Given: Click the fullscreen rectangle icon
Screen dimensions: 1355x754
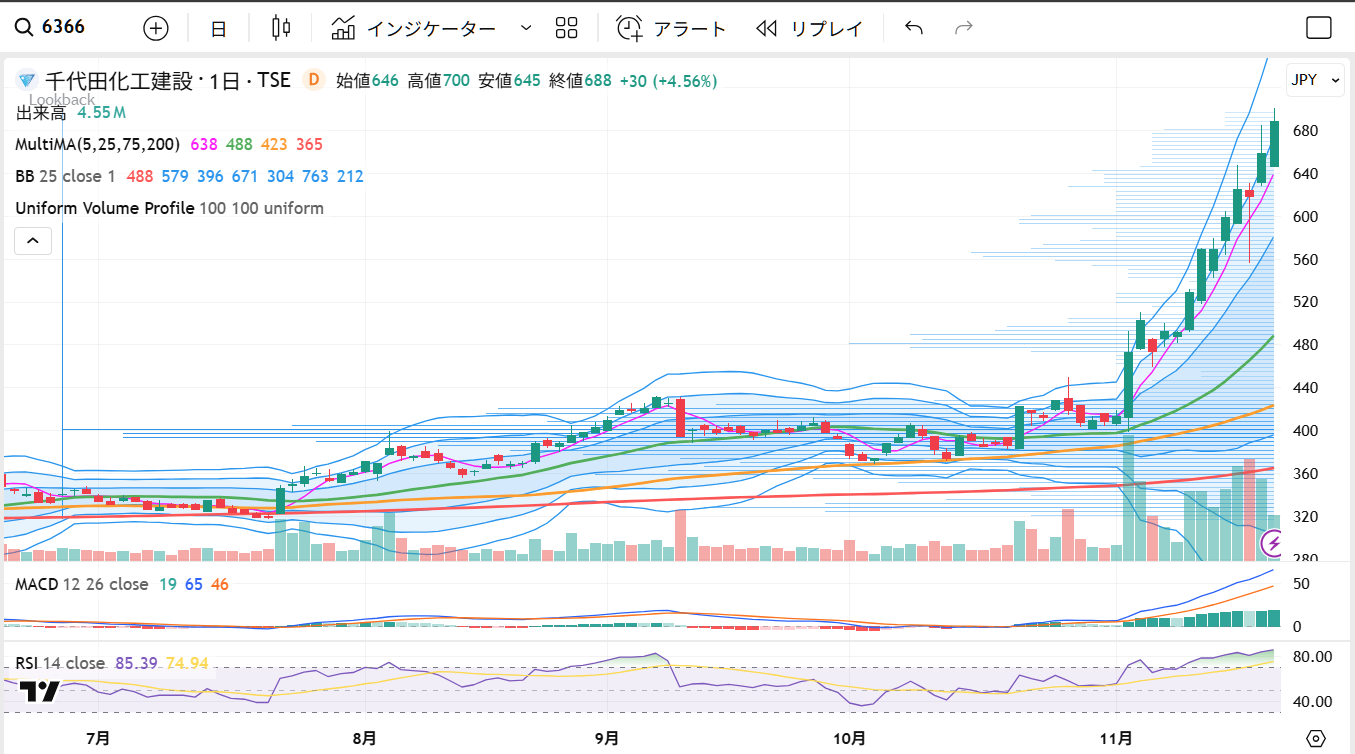Looking at the screenshot, I should pos(1319,28).
